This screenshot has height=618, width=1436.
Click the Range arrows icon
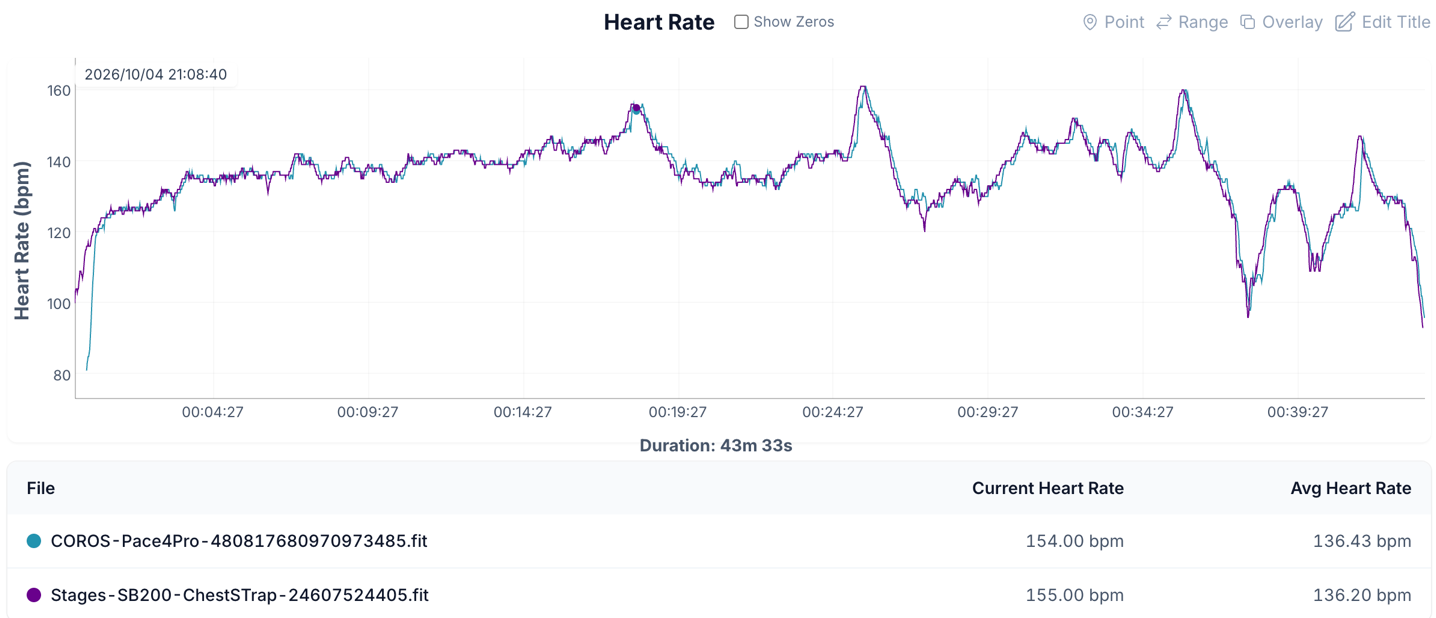(x=1164, y=22)
